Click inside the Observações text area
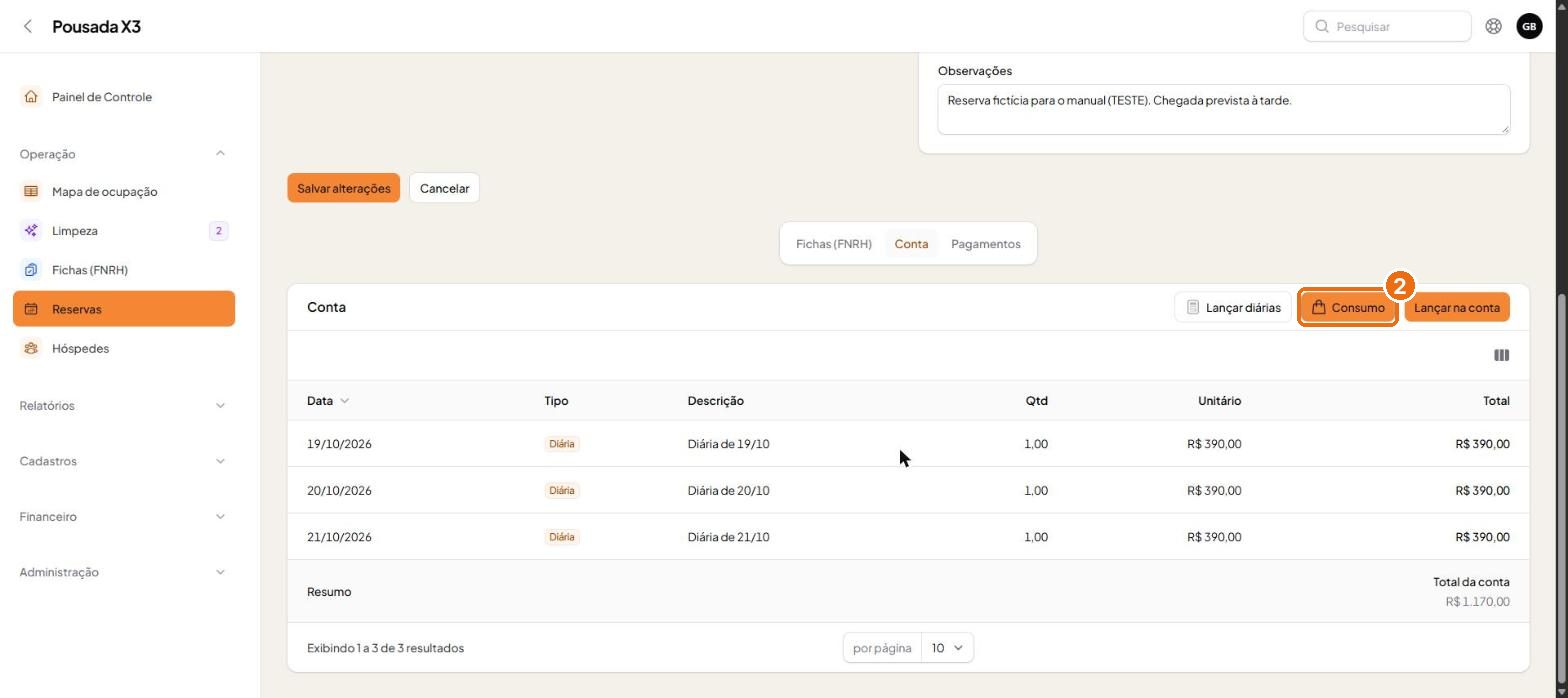1568x698 pixels. click(1223, 109)
